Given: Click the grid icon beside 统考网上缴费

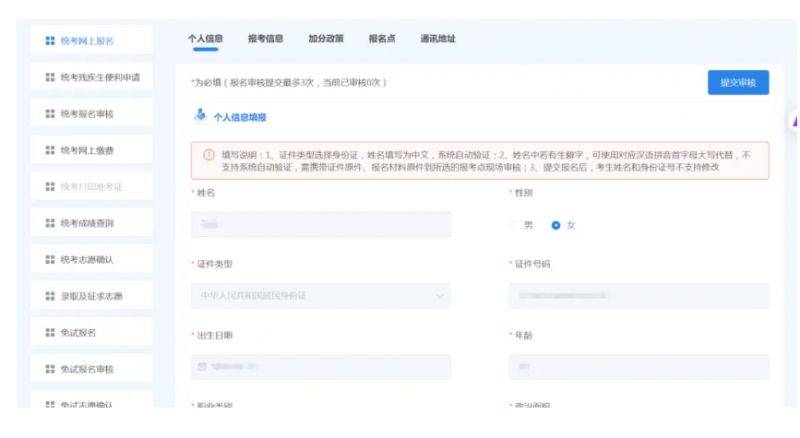Looking at the screenshot, I should point(48,150).
